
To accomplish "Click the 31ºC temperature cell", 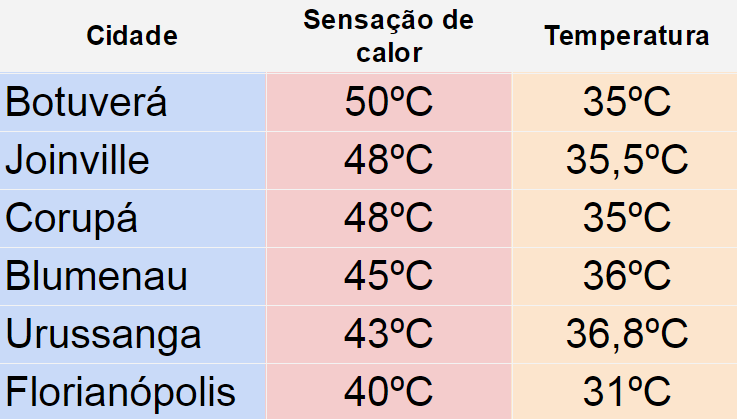I will point(625,391).
